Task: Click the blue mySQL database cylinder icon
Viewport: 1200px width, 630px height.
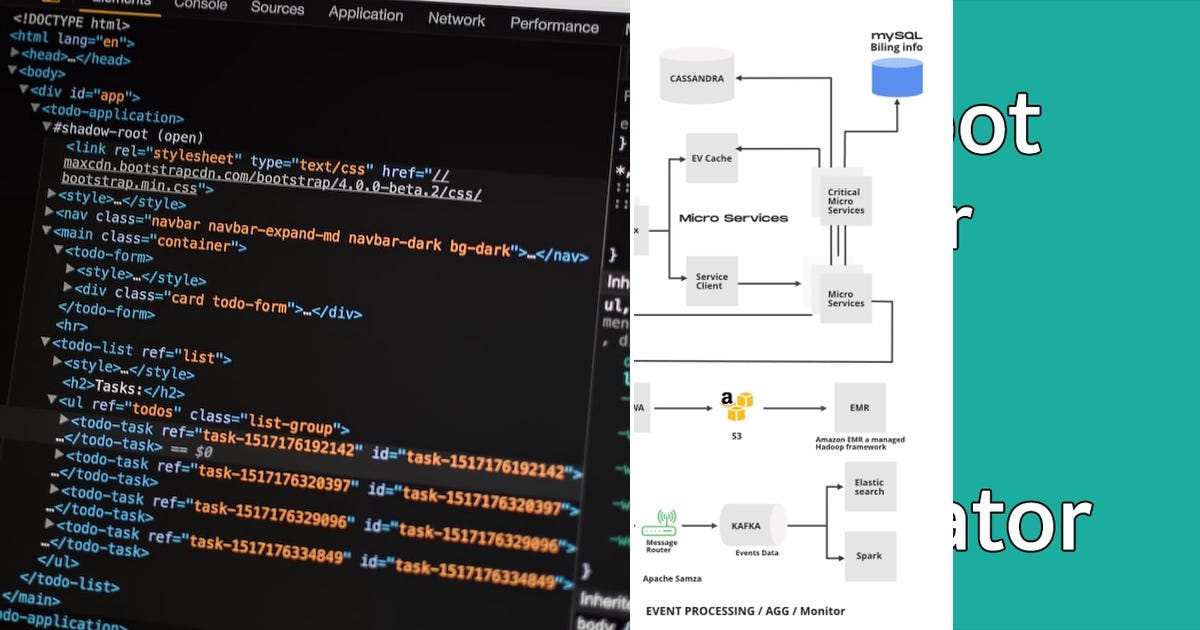Action: coord(897,77)
